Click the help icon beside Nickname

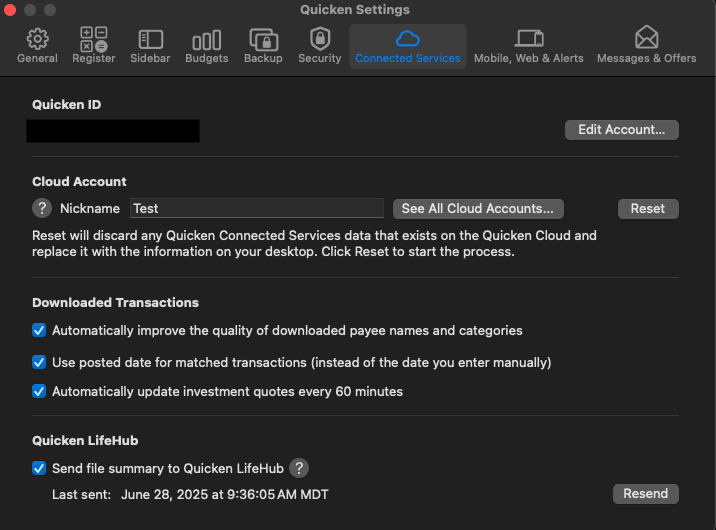42,209
